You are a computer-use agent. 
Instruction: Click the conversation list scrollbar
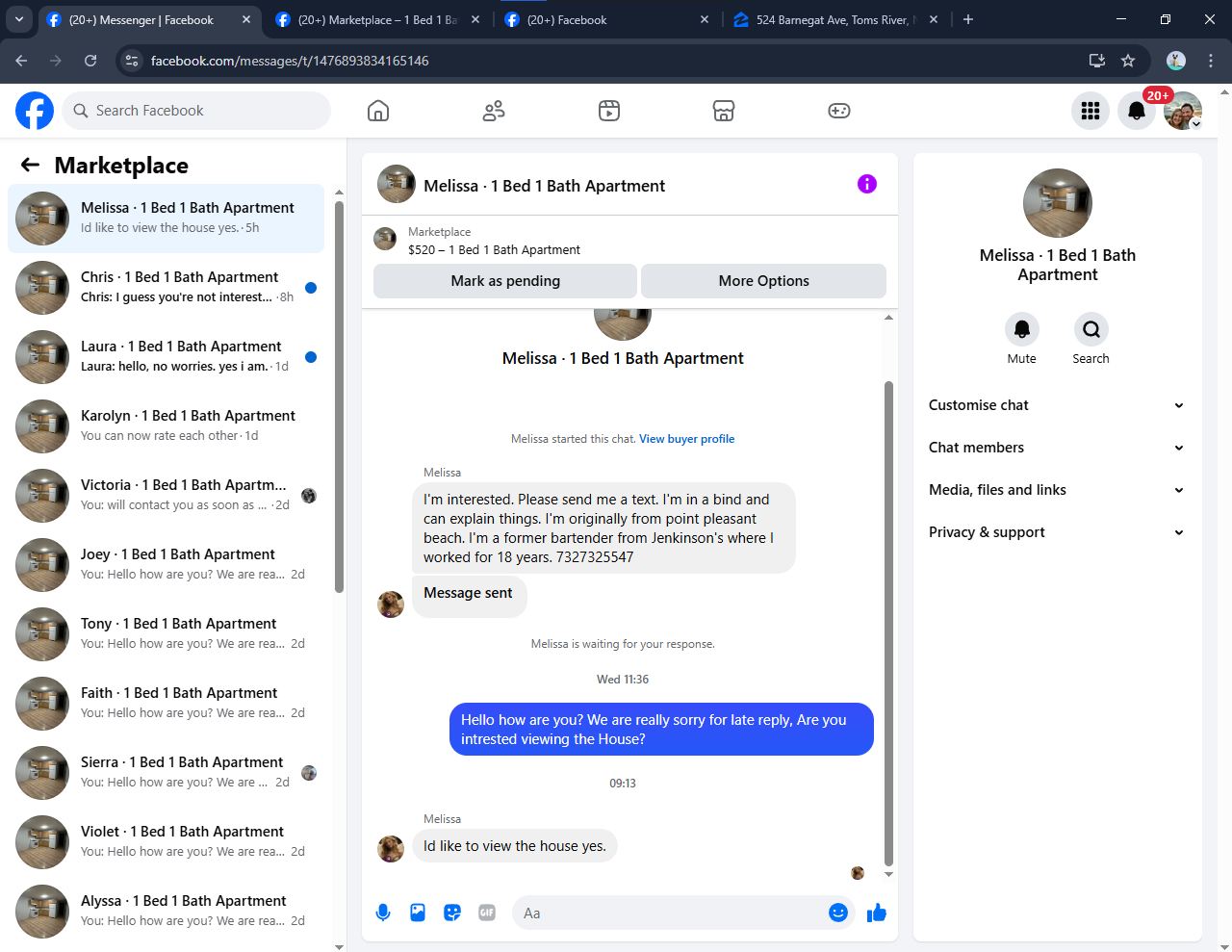click(x=339, y=397)
